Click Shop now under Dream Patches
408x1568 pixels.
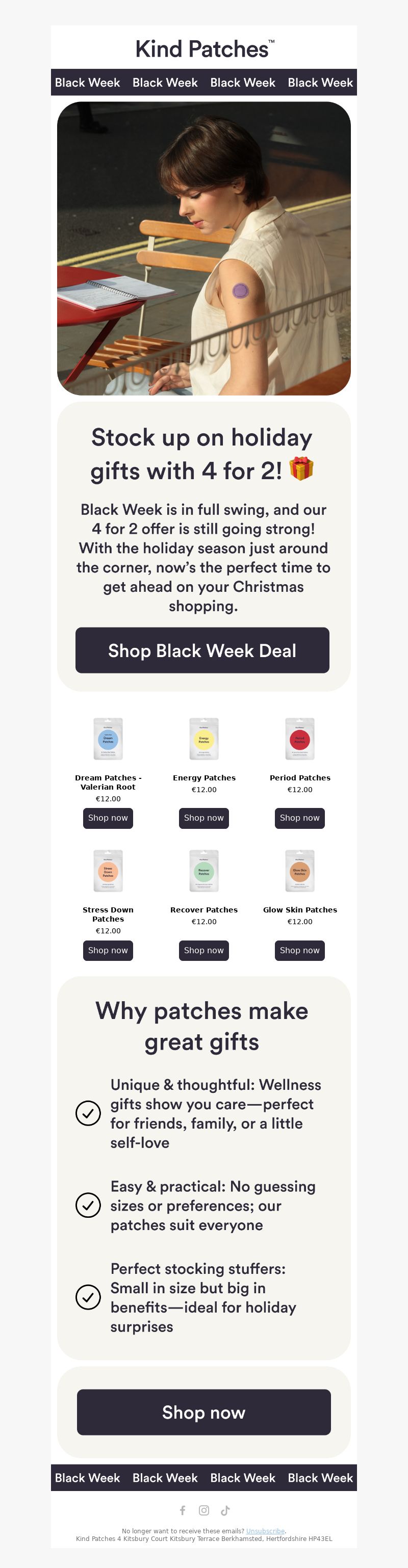point(108,818)
